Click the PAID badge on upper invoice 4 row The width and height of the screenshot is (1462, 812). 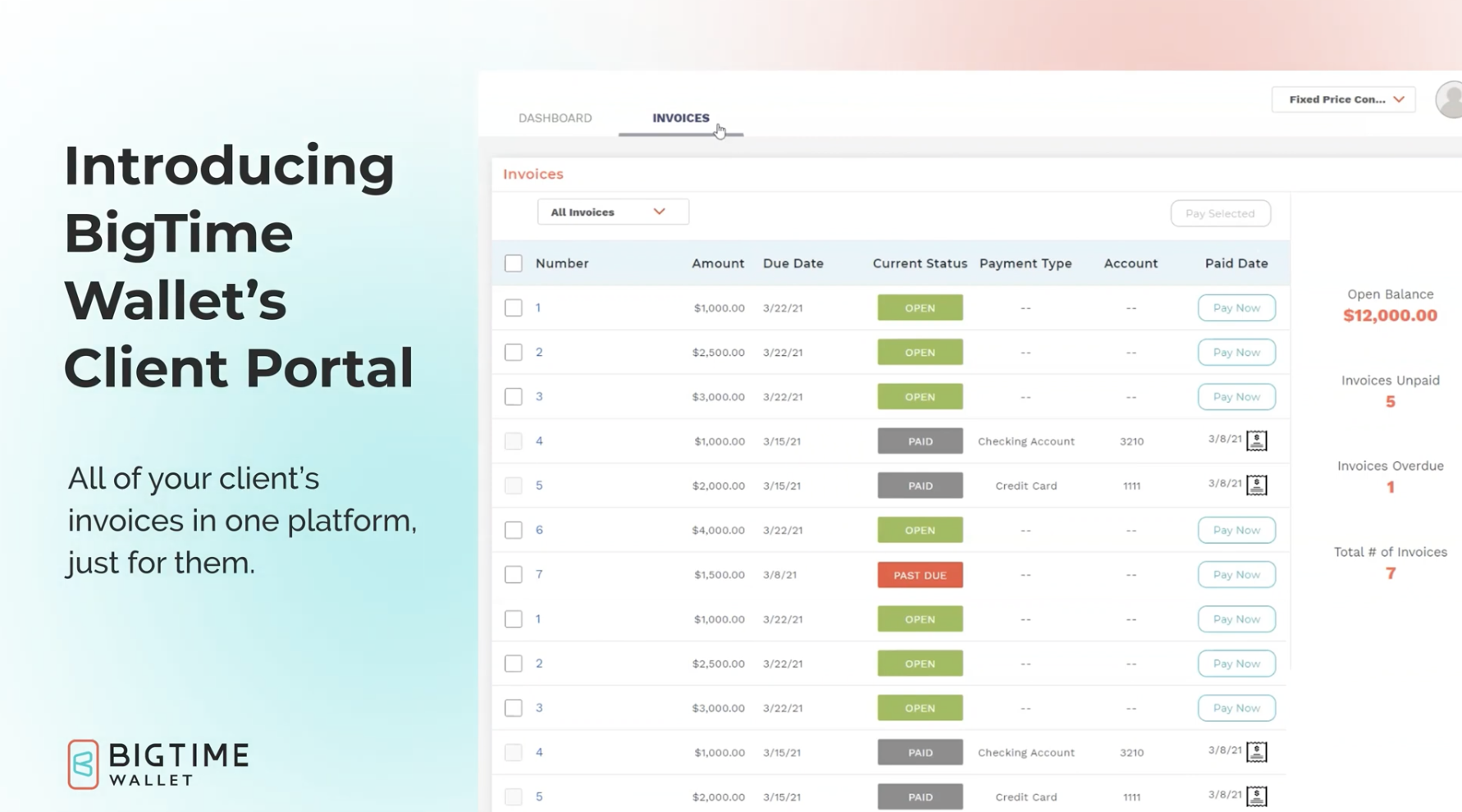(x=920, y=441)
